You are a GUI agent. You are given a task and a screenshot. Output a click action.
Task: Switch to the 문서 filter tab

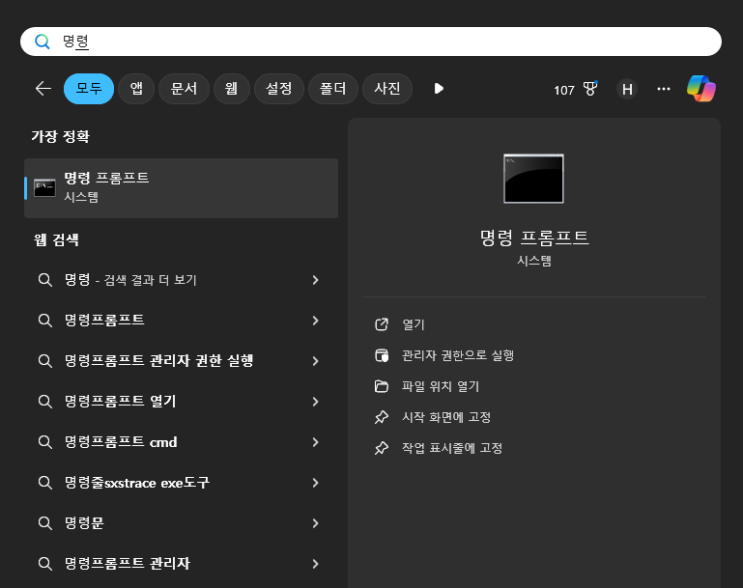coord(184,89)
